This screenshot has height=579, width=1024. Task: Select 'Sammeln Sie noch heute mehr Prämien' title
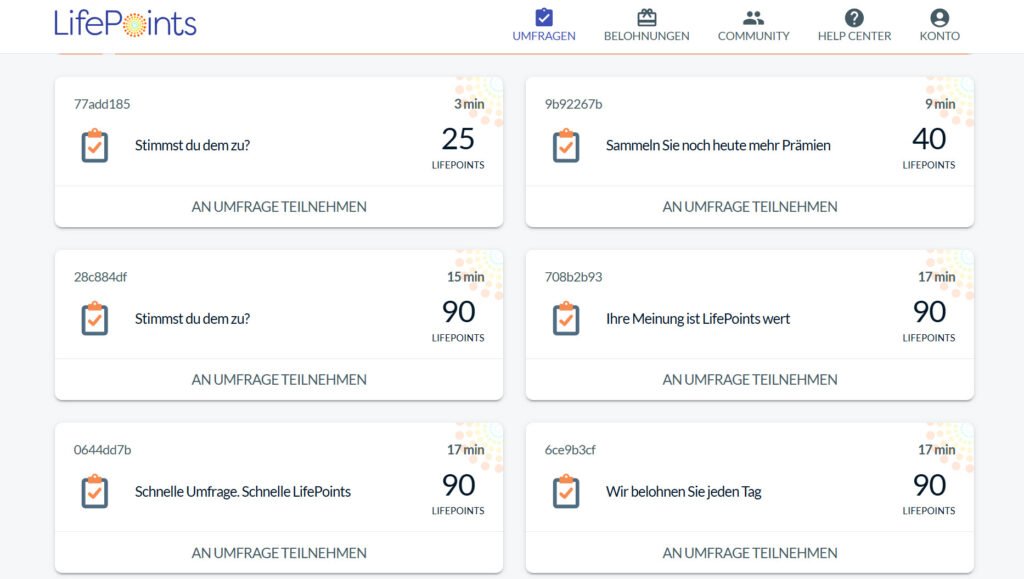718,146
